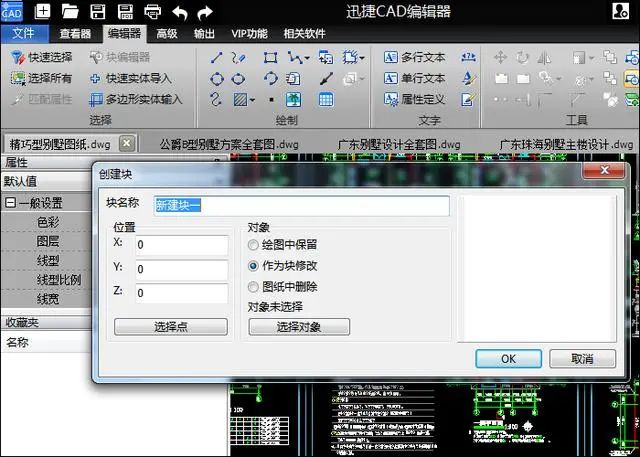Click the X position input field
This screenshot has height=457, width=640.
[182, 245]
